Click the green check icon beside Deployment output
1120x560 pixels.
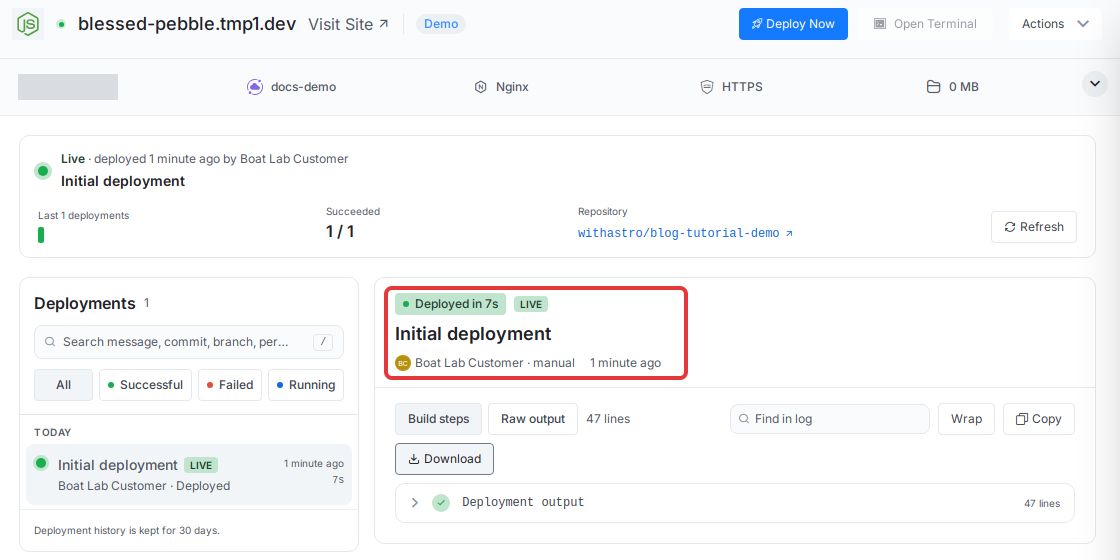coord(441,503)
